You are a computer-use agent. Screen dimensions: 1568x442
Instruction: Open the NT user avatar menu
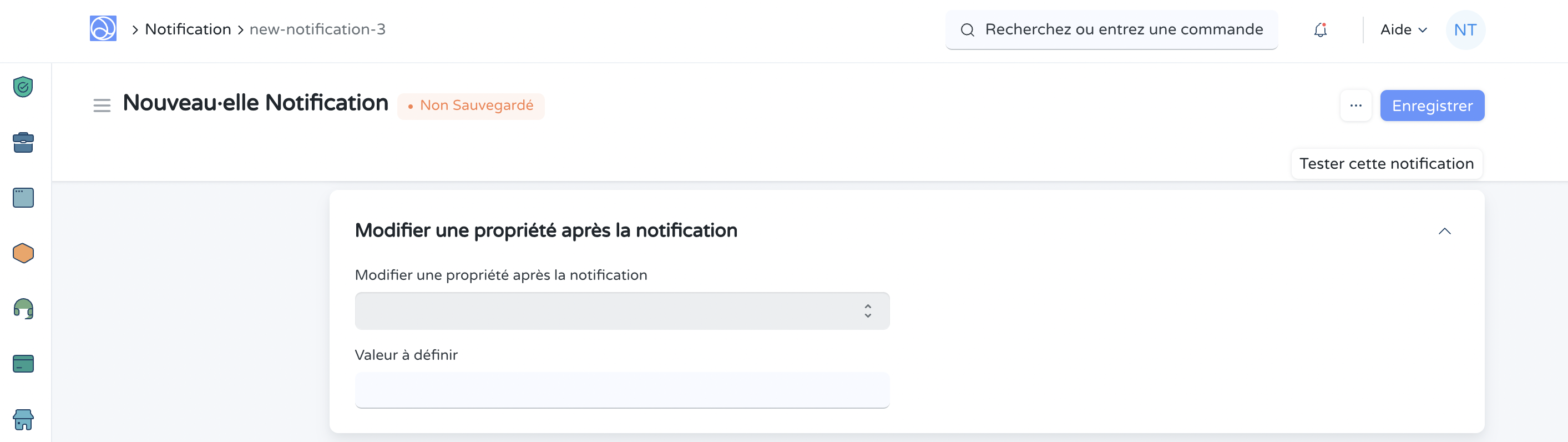click(x=1465, y=30)
